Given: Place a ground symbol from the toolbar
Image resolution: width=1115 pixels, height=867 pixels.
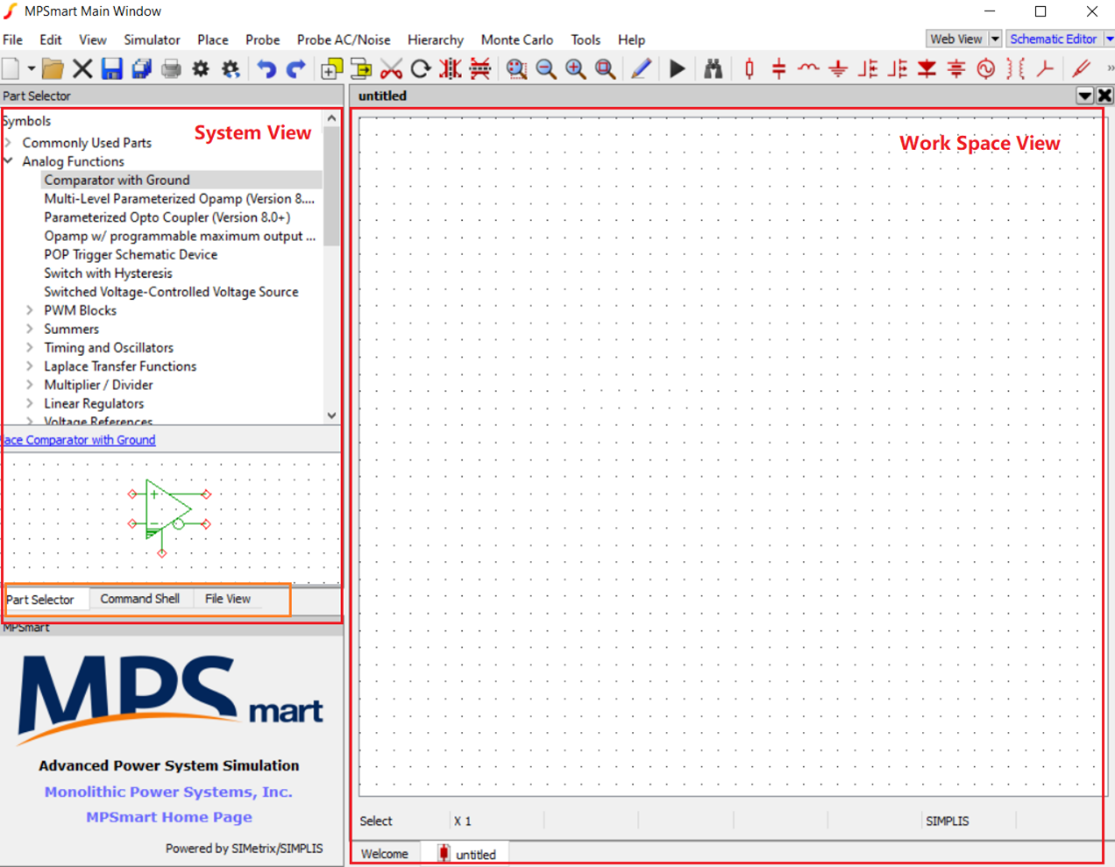Looking at the screenshot, I should (x=838, y=69).
